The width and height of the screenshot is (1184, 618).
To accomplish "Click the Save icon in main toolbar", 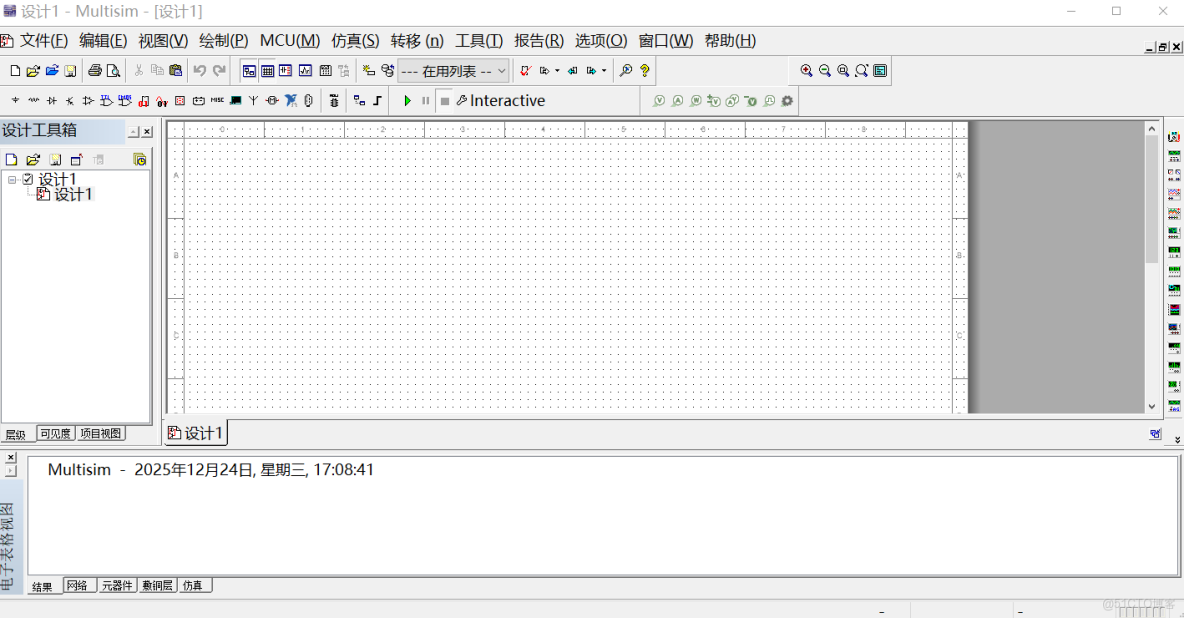I will point(70,71).
